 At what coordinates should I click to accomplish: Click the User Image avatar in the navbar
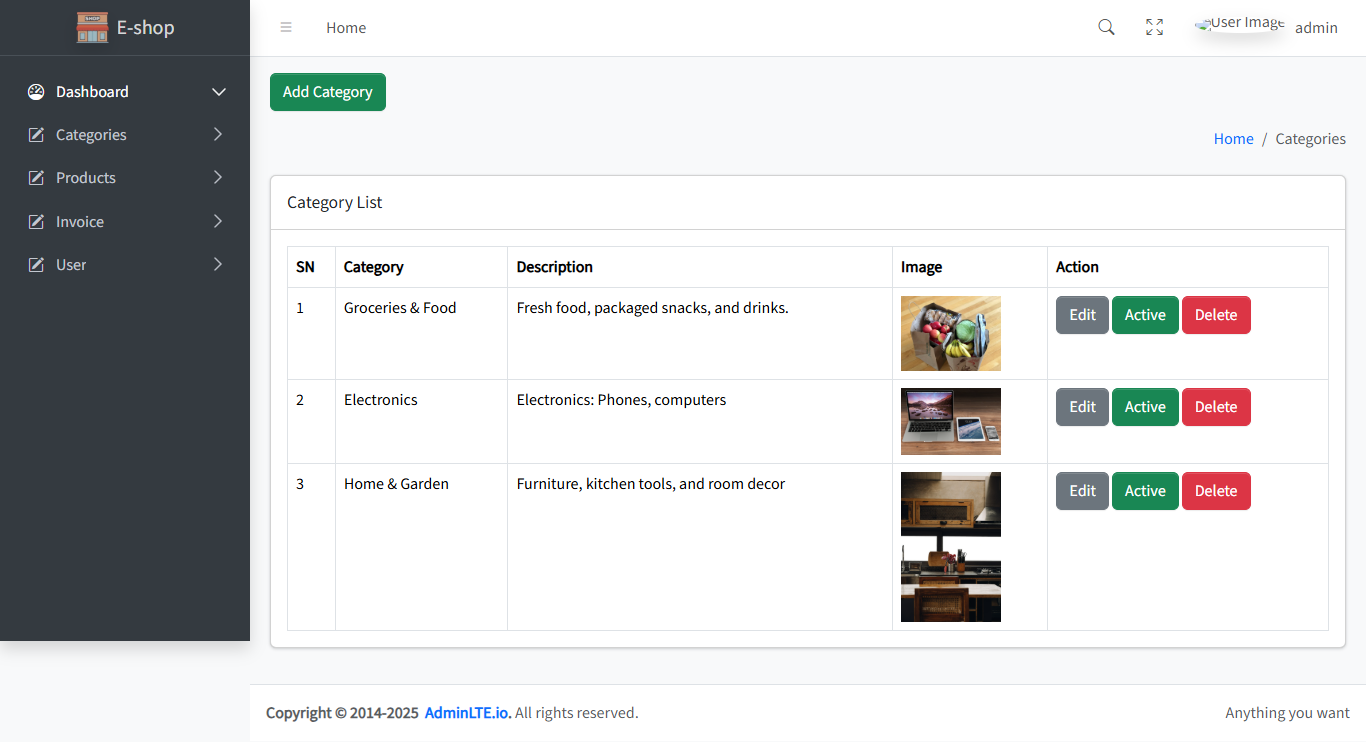point(1240,23)
